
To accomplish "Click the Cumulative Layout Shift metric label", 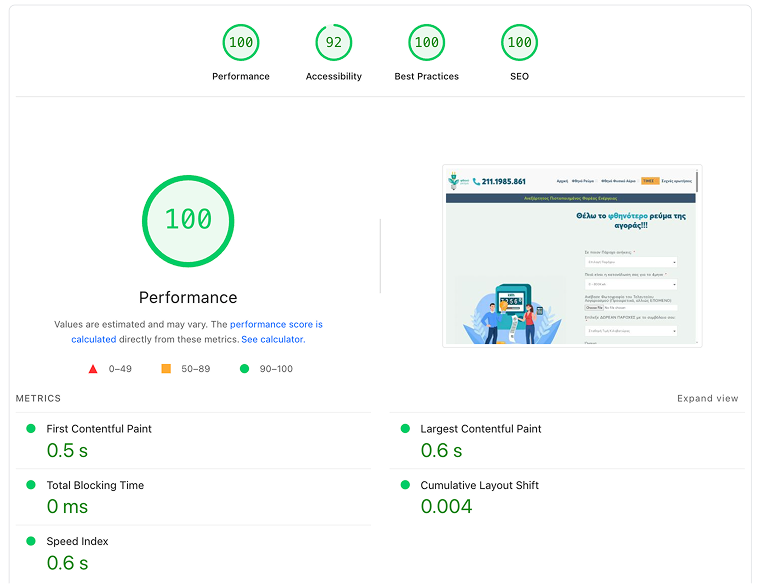I will pos(480,485).
